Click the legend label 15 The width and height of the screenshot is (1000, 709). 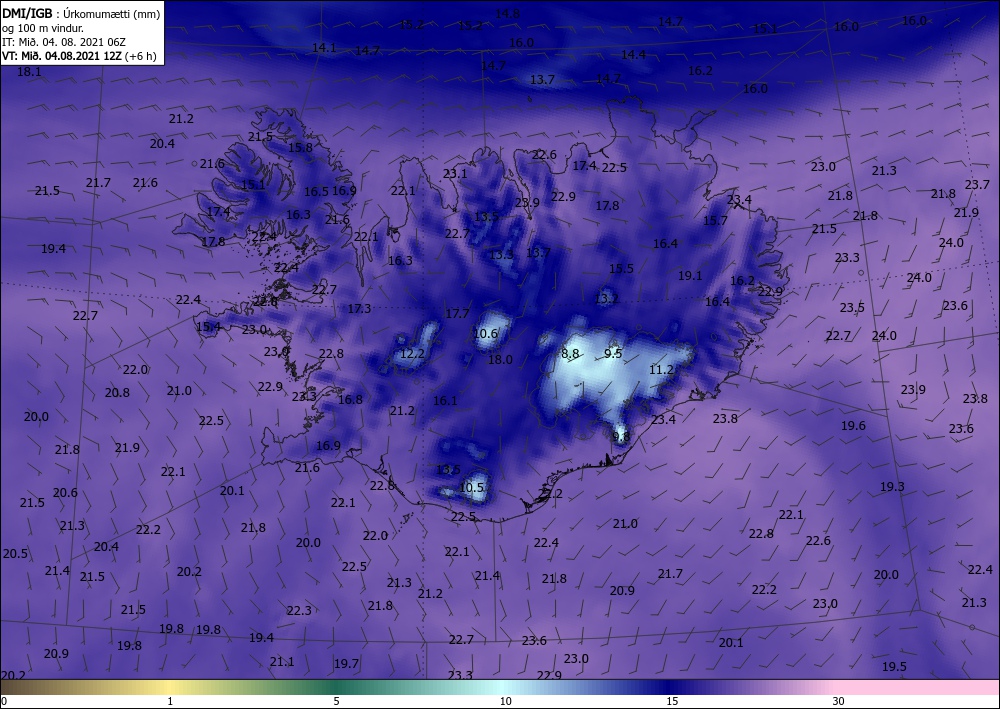tap(672, 702)
